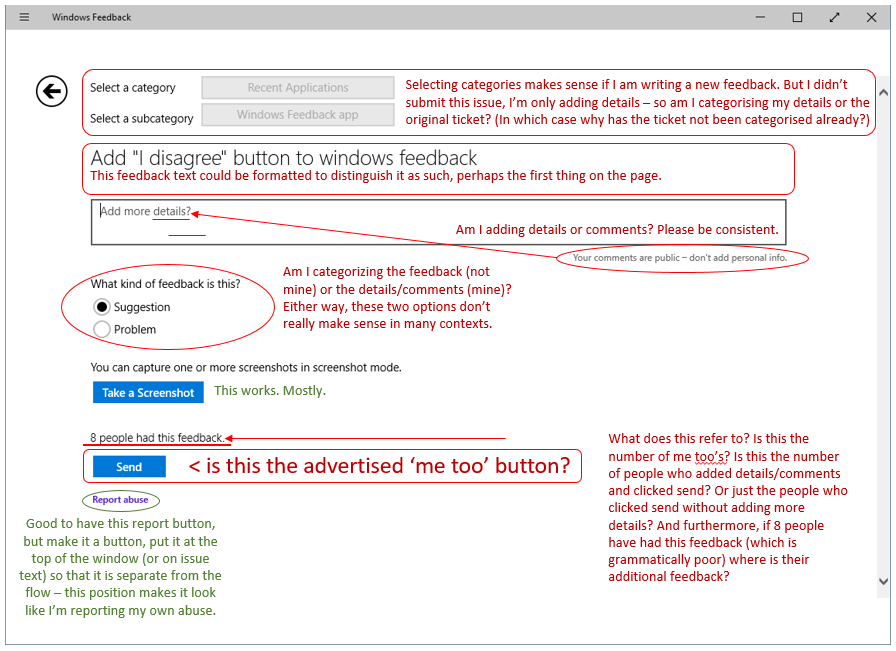Click 'Your comments are public' notice text
The image size is (896, 651).
pyautogui.click(x=680, y=258)
